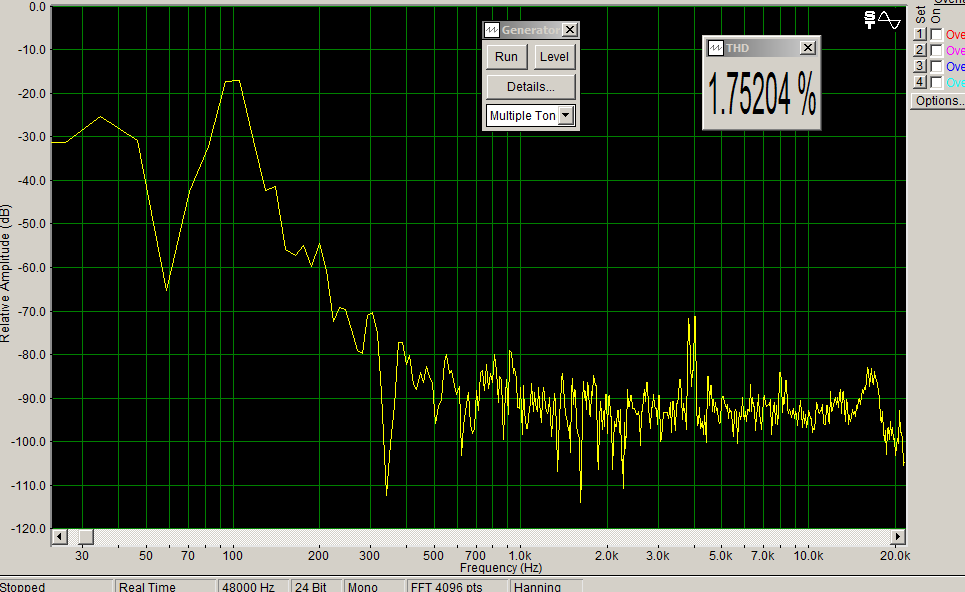Click Set button 1 for overlay memory
Screen dimensions: 965x592
coord(919,34)
